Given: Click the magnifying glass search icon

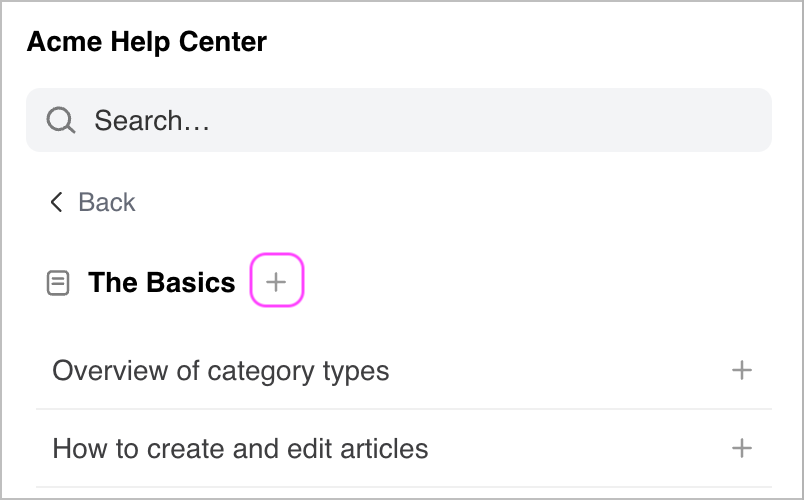Looking at the screenshot, I should coord(61,120).
